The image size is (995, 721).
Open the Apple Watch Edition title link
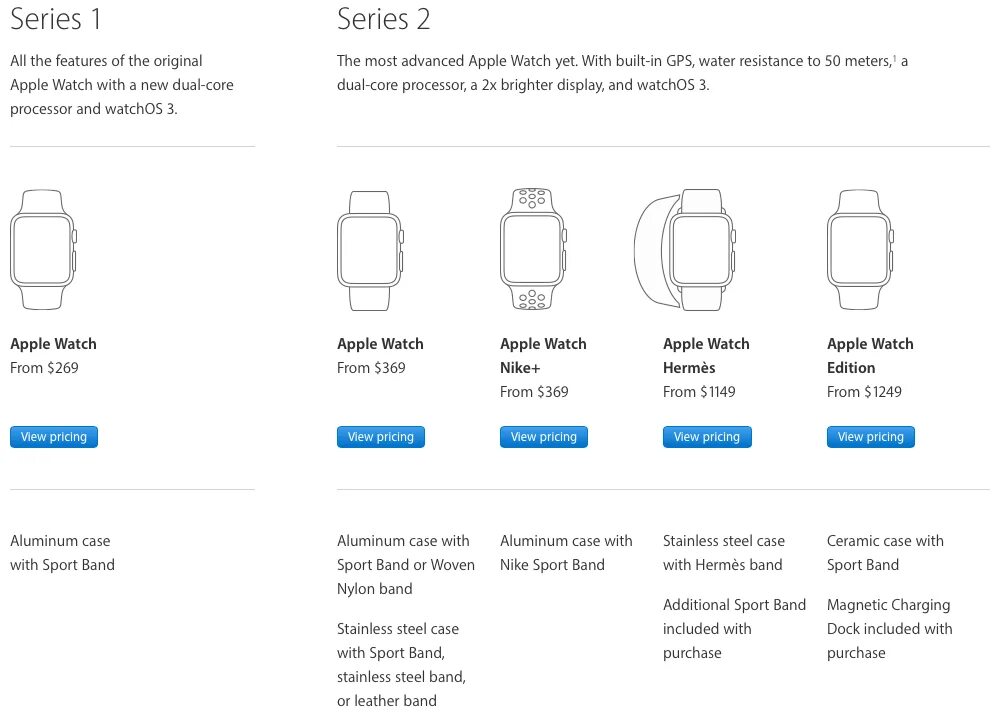click(x=870, y=355)
